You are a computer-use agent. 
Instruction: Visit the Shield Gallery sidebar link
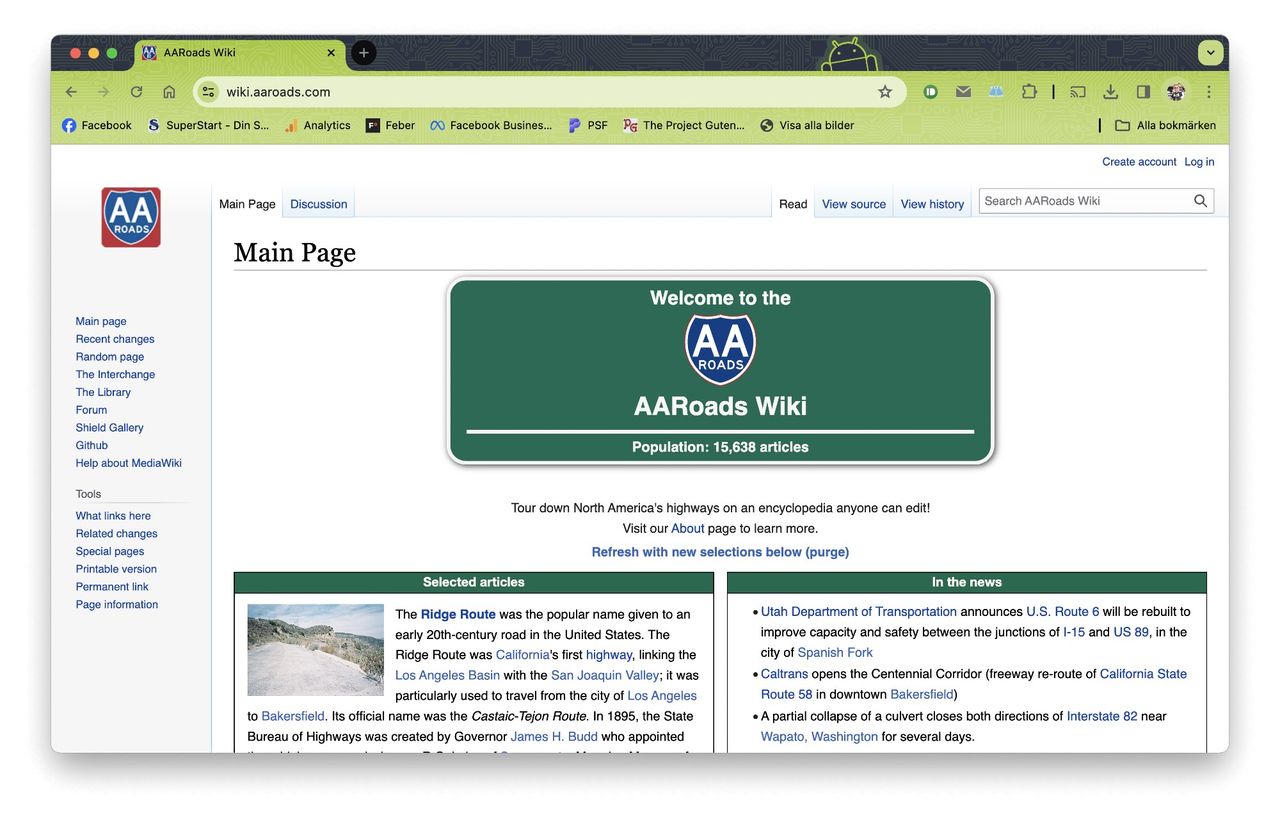109,427
